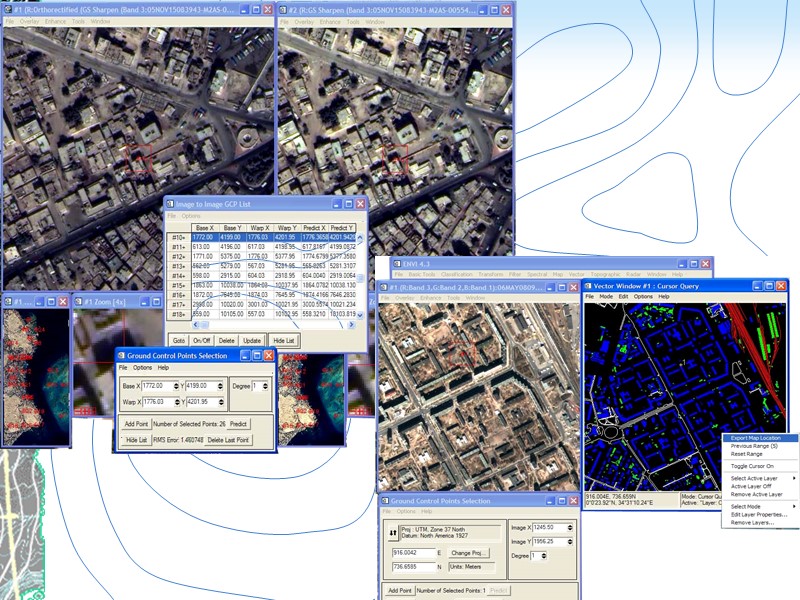Click the easting field showing 916.0042
The height and width of the screenshot is (600, 800).
point(412,553)
